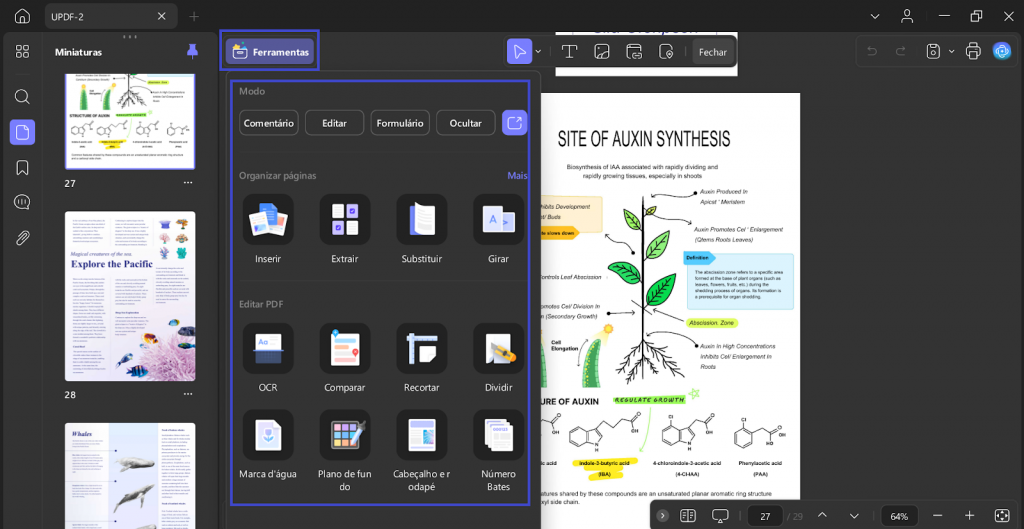Image resolution: width=1024 pixels, height=529 pixels.
Task: Zoom out with the minus button
Action: 937,516
